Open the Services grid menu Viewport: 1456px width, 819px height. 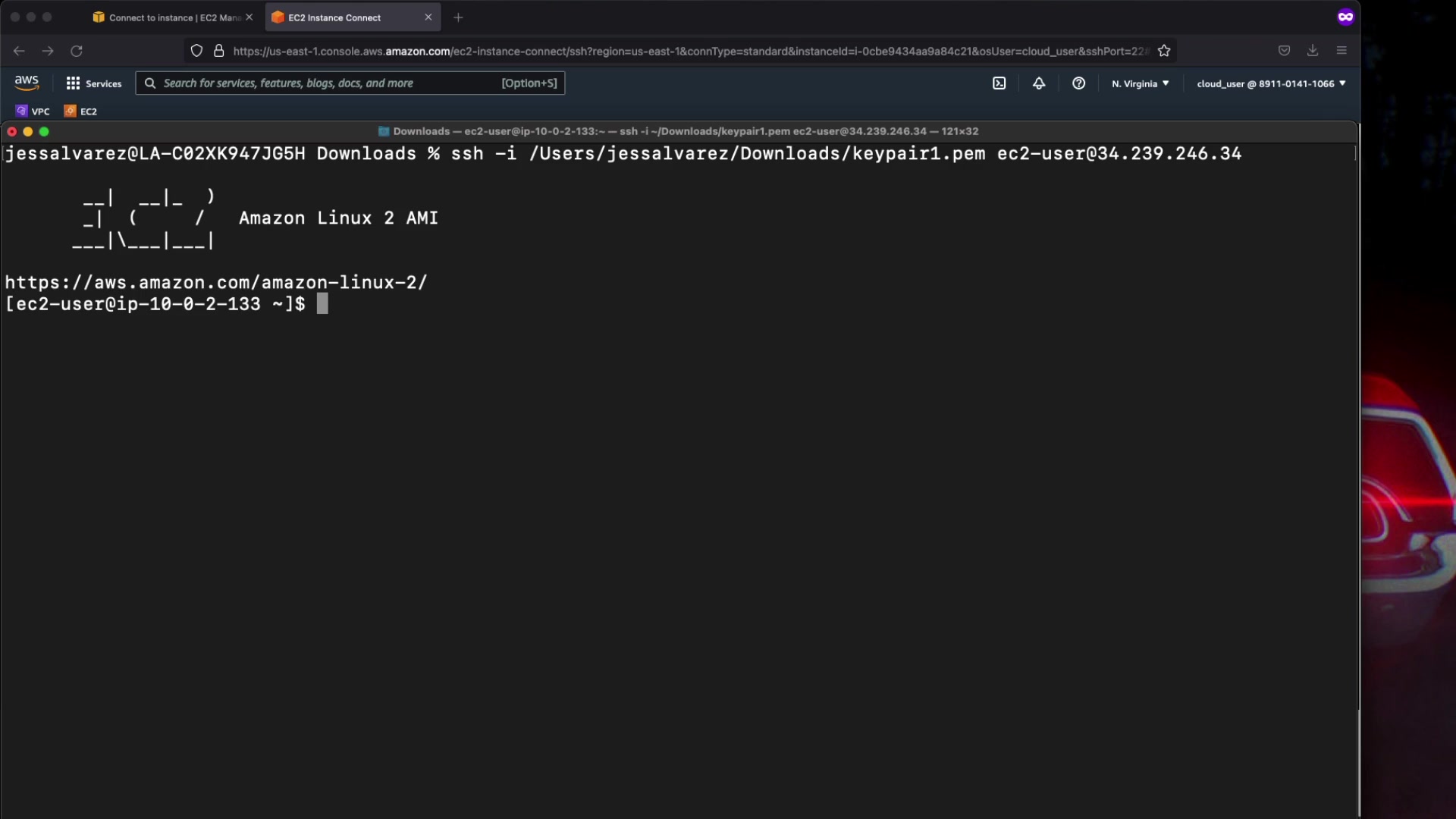pos(94,83)
